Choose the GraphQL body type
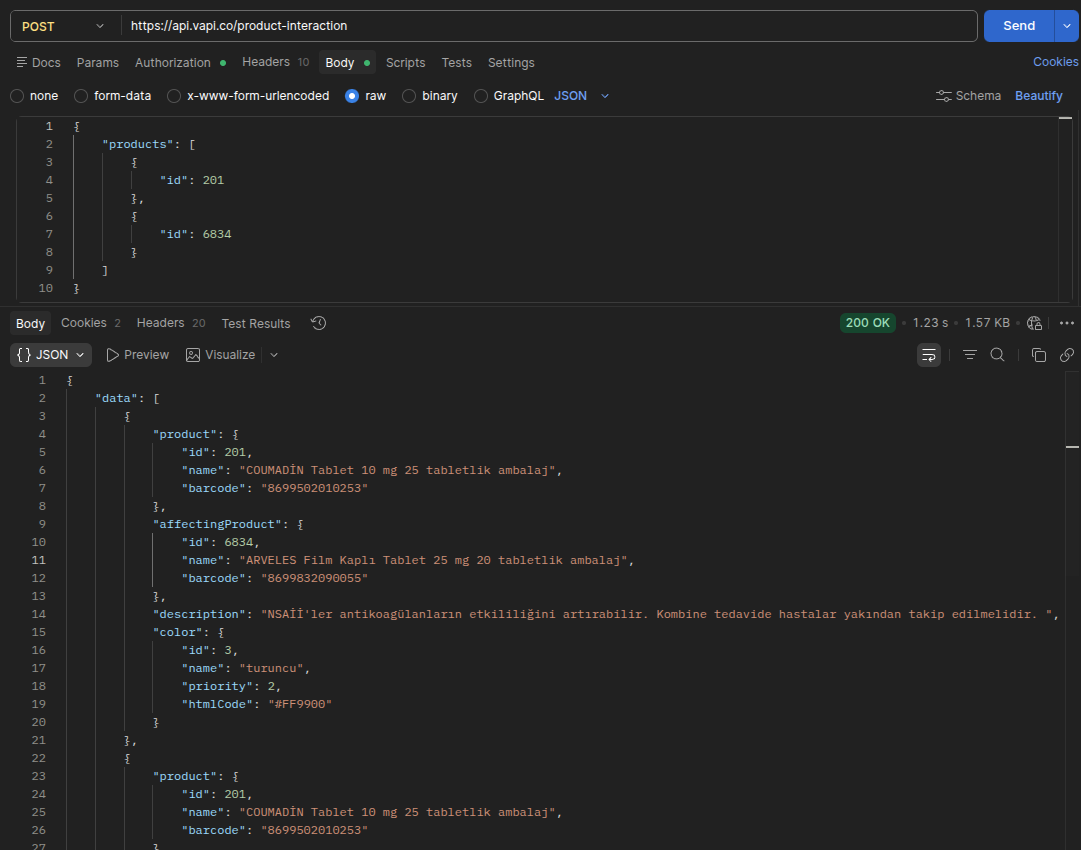 509,96
